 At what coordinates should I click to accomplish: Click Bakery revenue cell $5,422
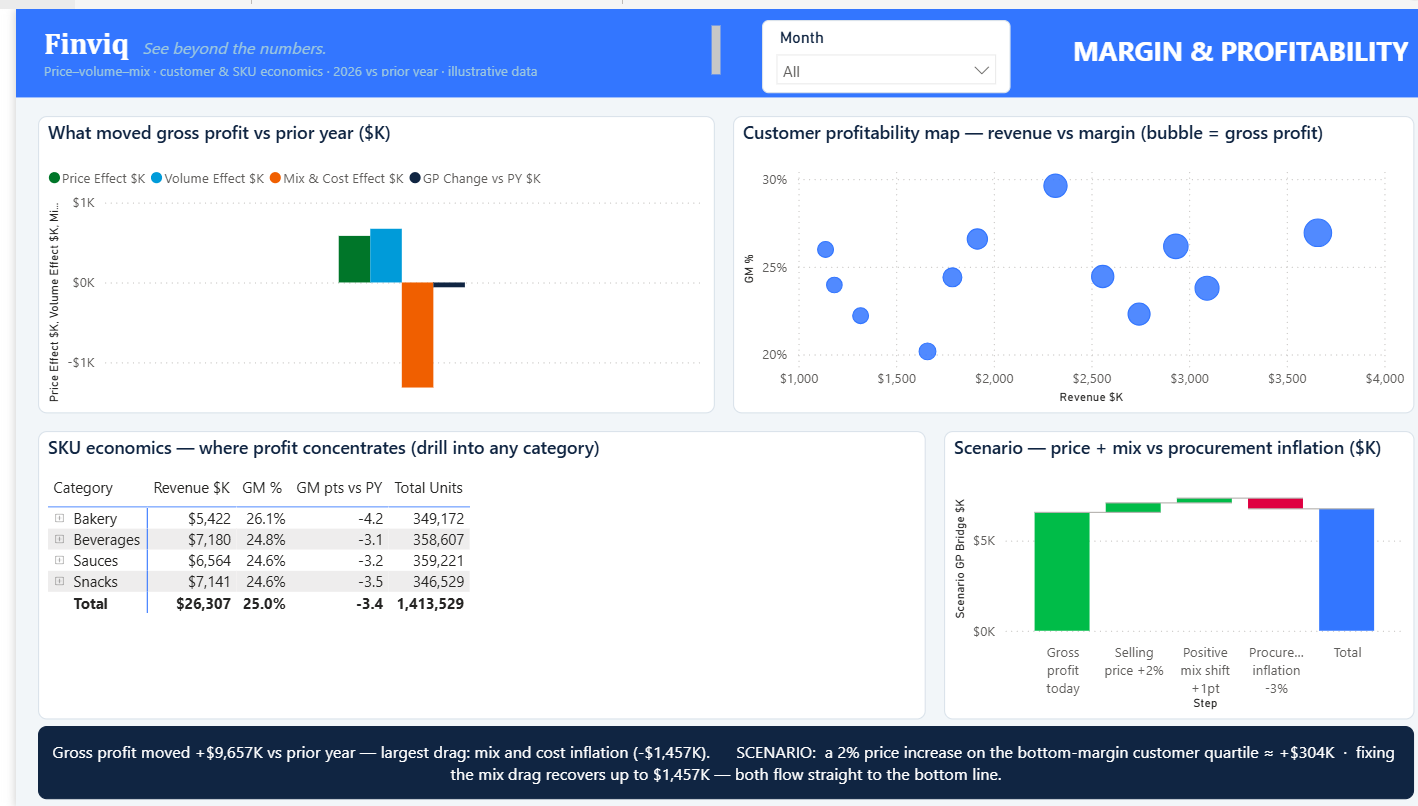coord(208,519)
